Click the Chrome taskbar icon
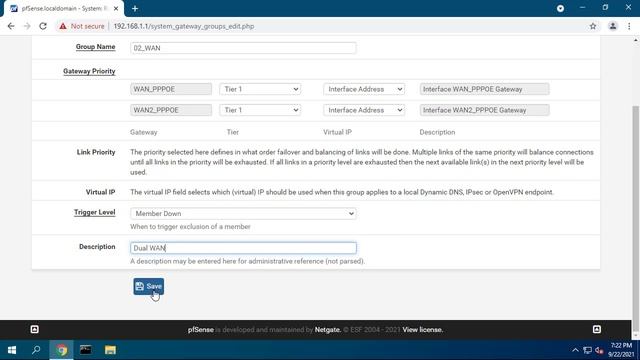 (x=62, y=350)
